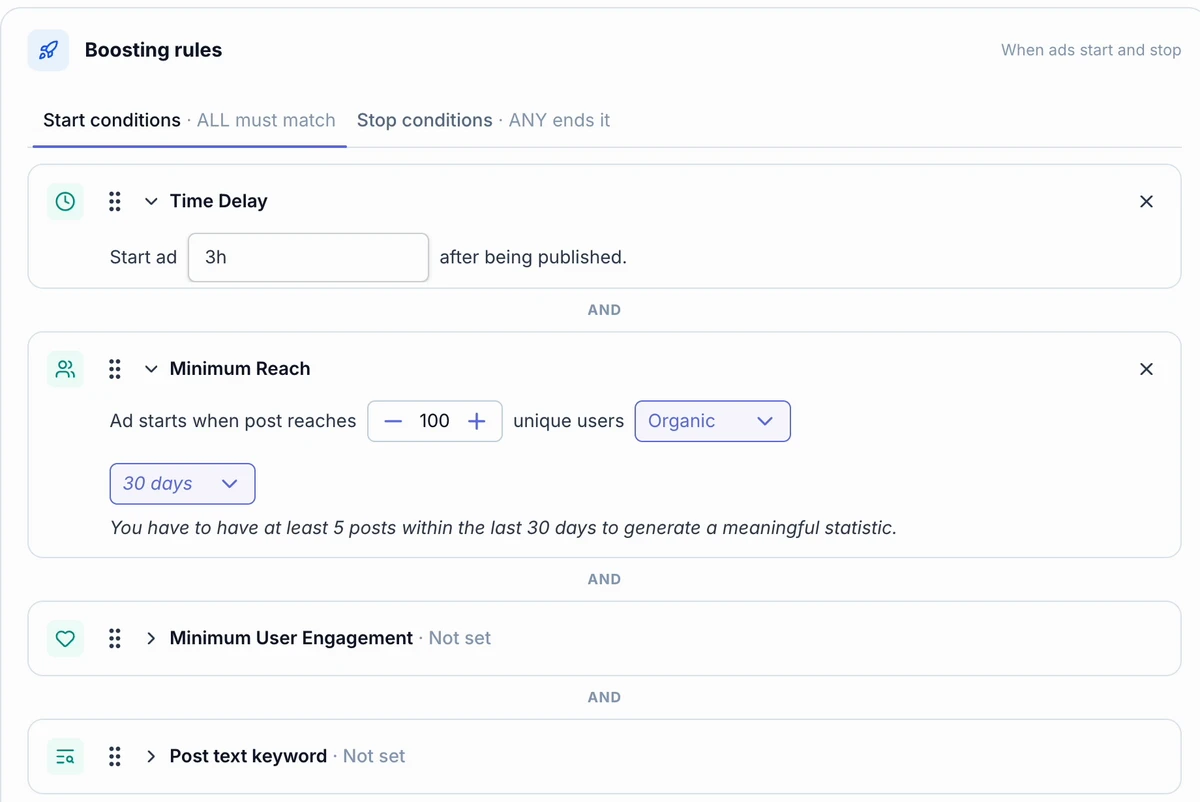The width and height of the screenshot is (1200, 802).
Task: Collapse the Time Delay section
Action: tap(151, 201)
